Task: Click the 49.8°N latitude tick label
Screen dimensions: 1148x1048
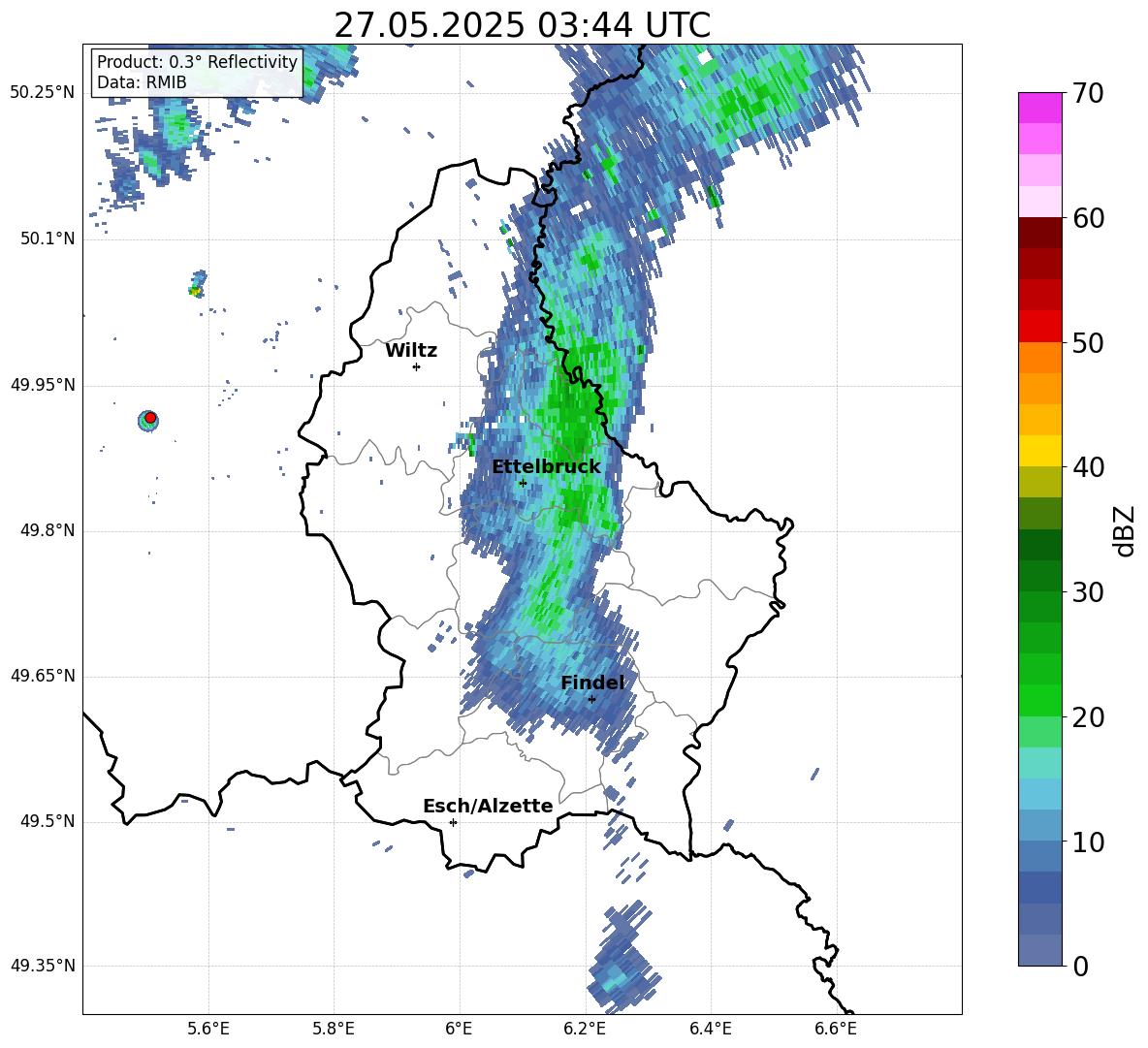Action: (x=47, y=530)
